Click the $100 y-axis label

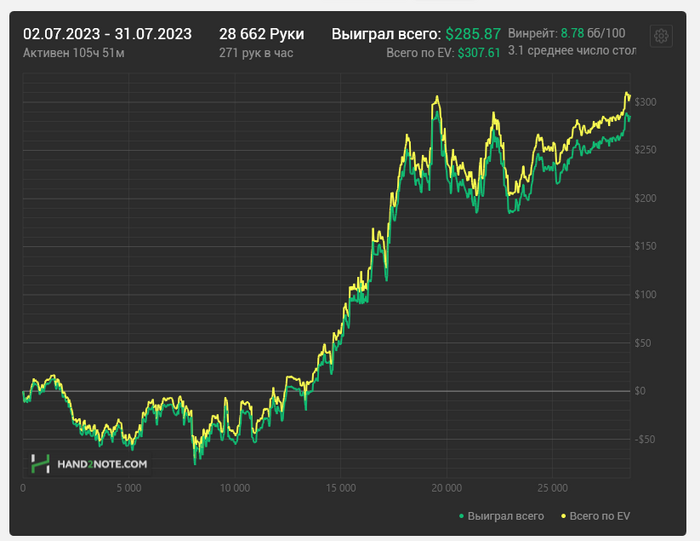pos(646,295)
